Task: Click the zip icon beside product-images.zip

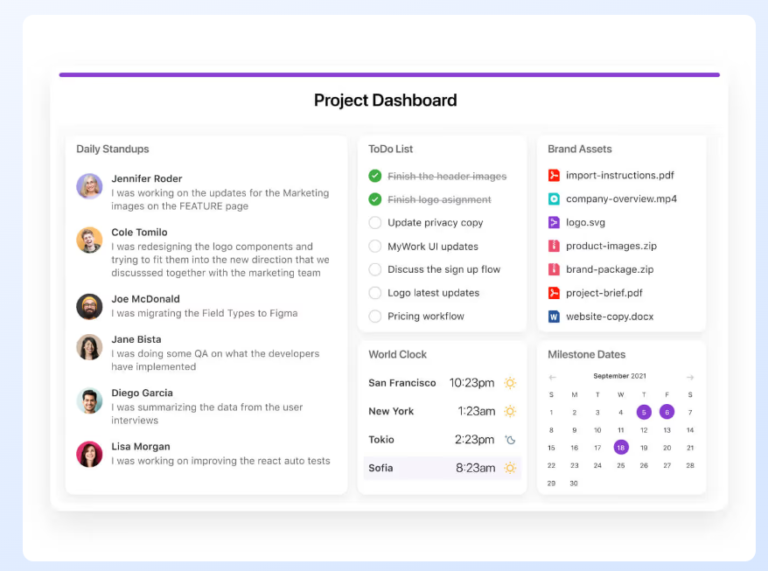Action: click(x=553, y=246)
